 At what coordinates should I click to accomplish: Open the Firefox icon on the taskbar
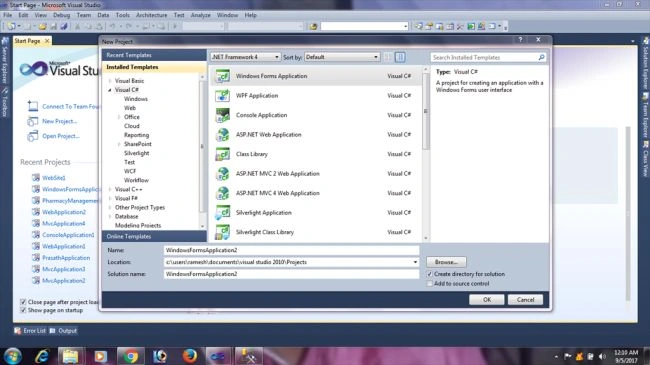[189, 356]
